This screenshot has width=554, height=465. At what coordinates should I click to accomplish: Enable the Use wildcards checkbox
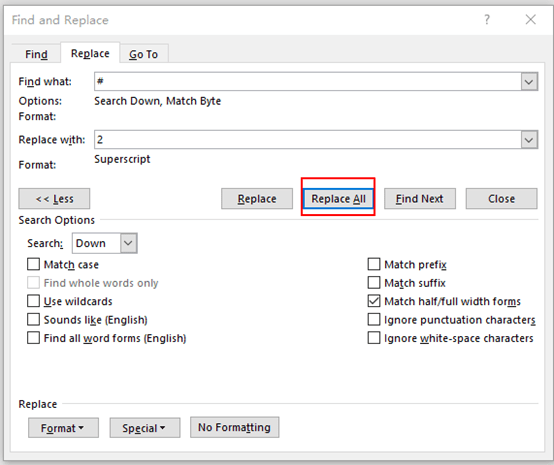pos(33,301)
